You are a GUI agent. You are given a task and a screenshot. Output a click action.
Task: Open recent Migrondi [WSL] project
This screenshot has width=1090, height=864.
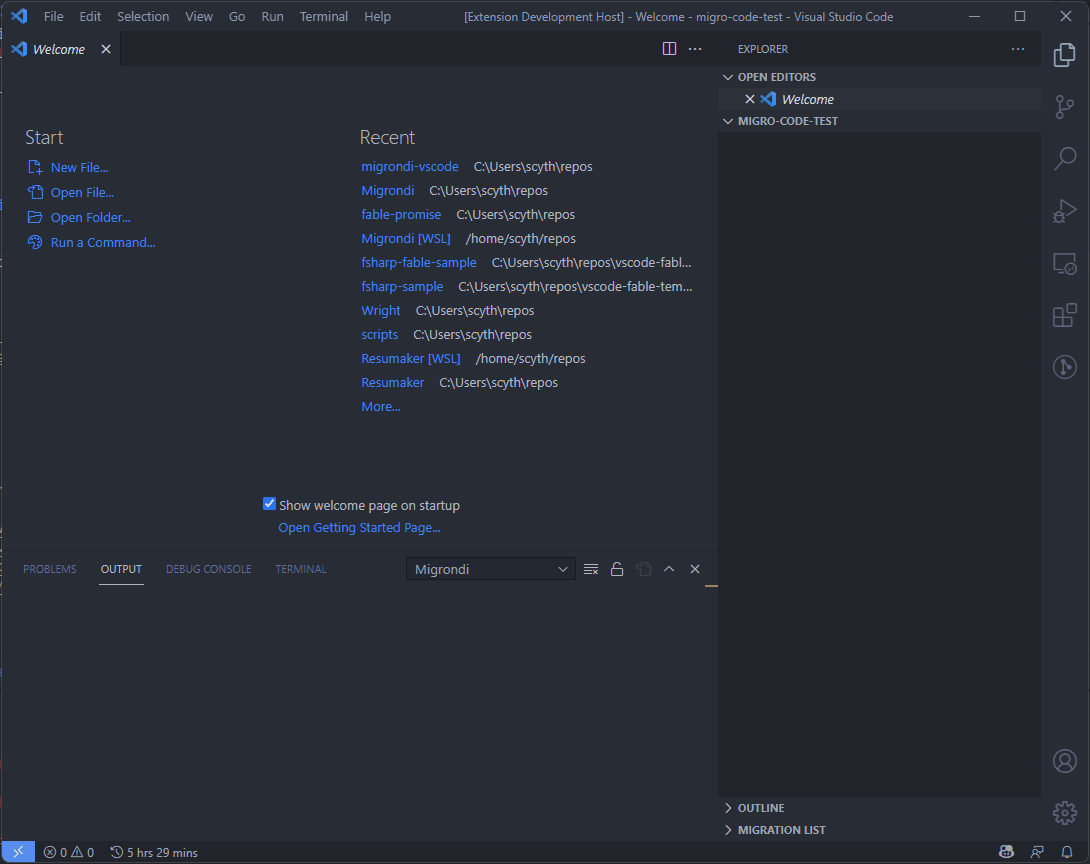tap(406, 238)
